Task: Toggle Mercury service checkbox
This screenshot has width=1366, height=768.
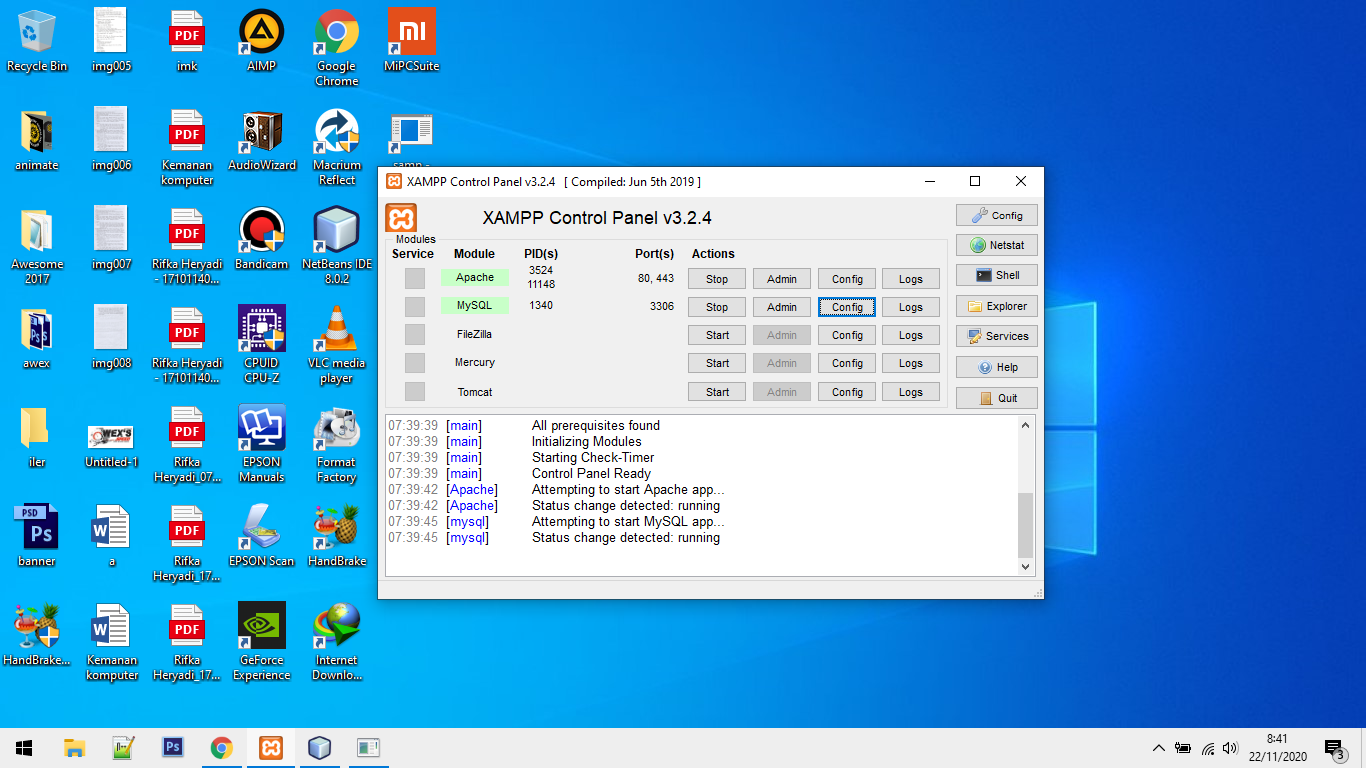Action: (x=414, y=363)
